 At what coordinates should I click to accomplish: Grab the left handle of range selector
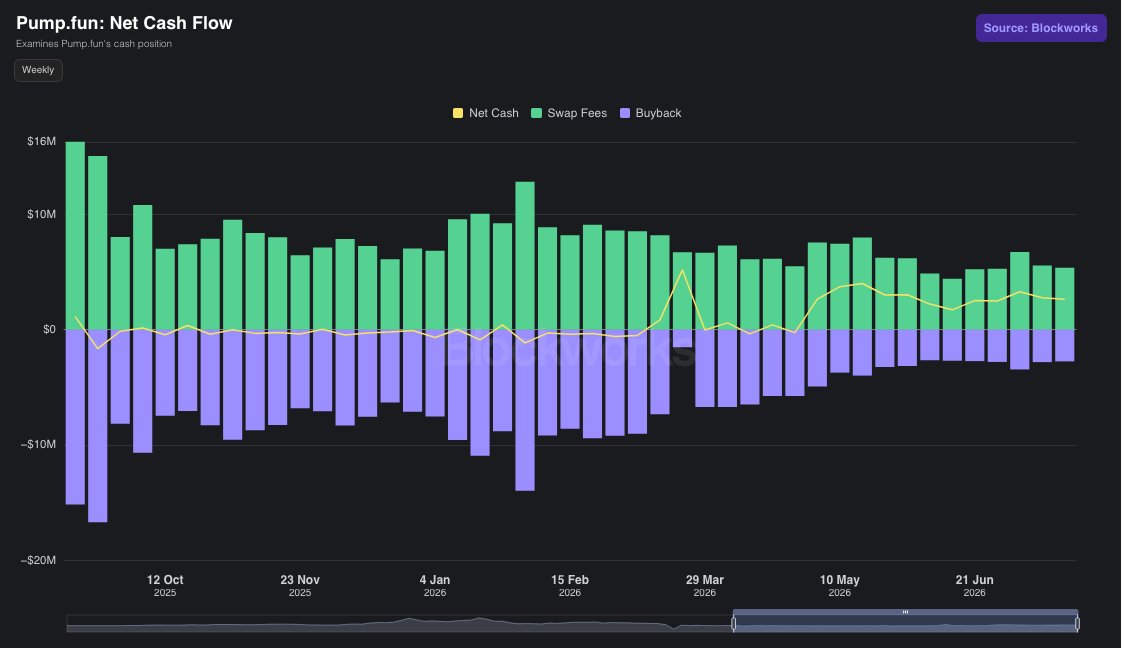point(734,624)
